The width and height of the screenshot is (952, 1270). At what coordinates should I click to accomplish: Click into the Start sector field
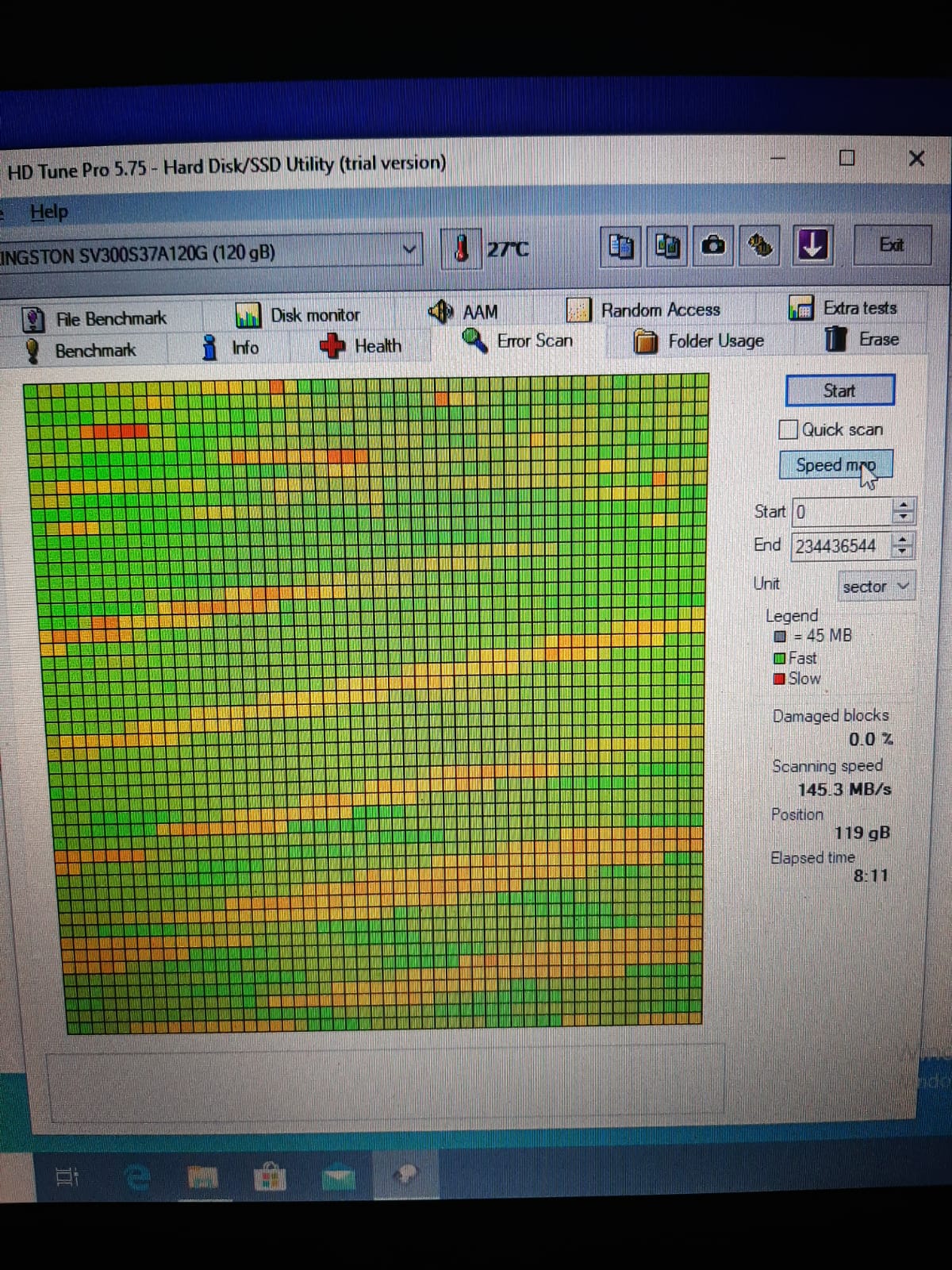pyautogui.click(x=842, y=512)
